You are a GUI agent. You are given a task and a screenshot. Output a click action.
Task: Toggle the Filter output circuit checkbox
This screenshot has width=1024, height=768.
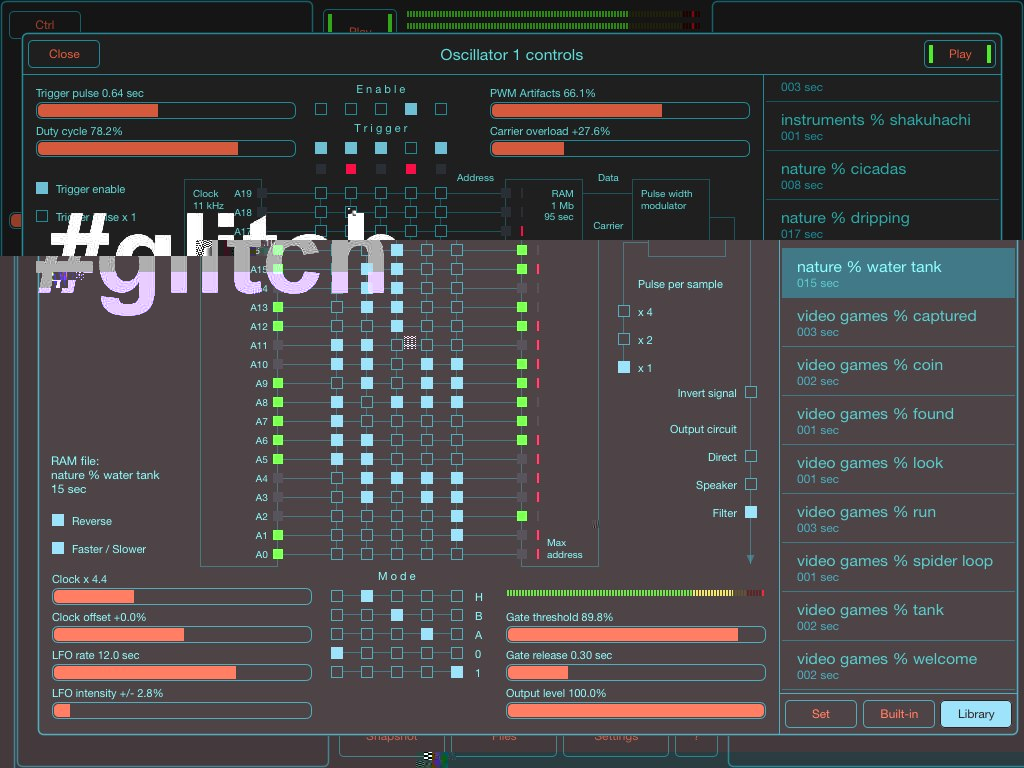click(751, 512)
